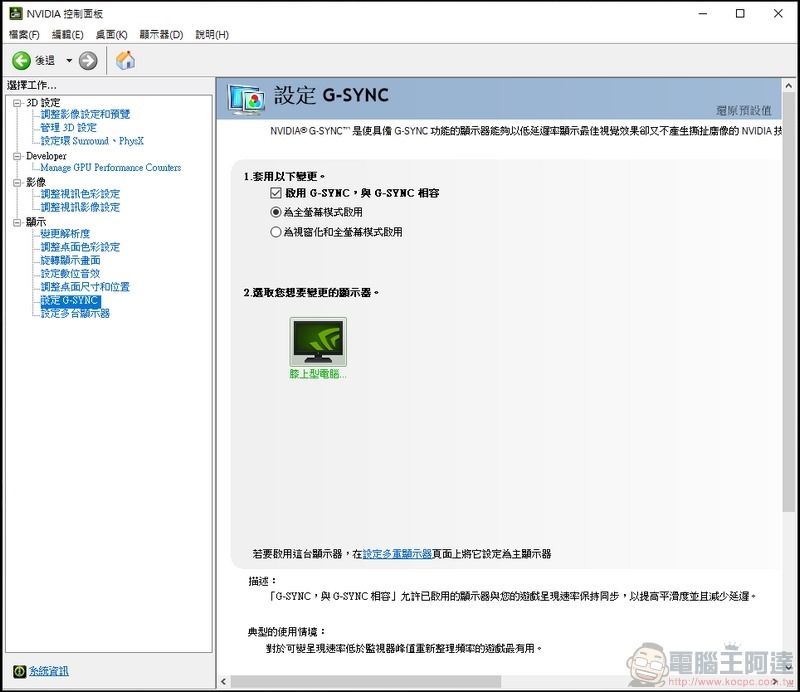Click the system information icon
This screenshot has width=800, height=692.
coord(19,671)
